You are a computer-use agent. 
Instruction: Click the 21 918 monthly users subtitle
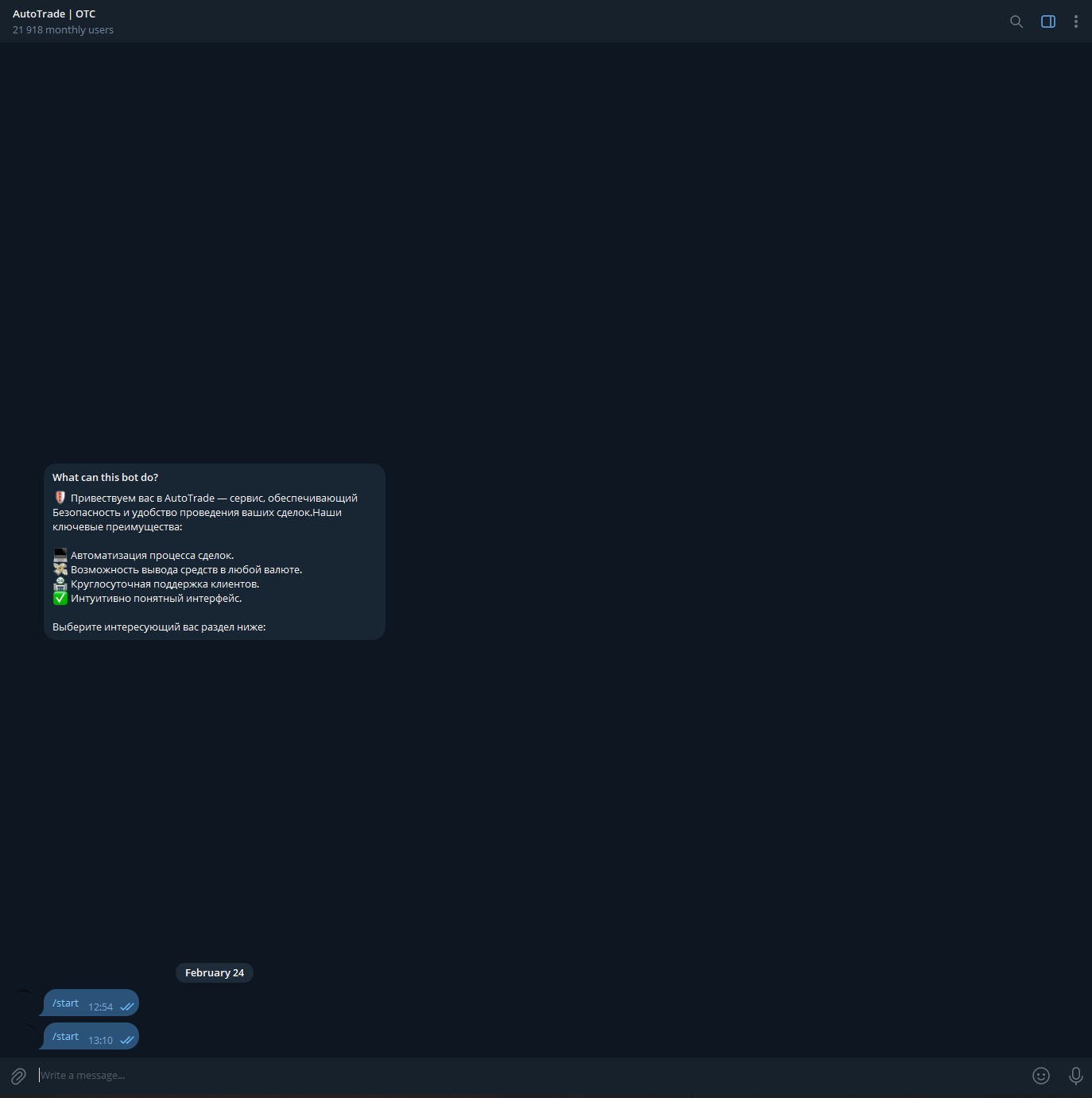click(x=63, y=30)
